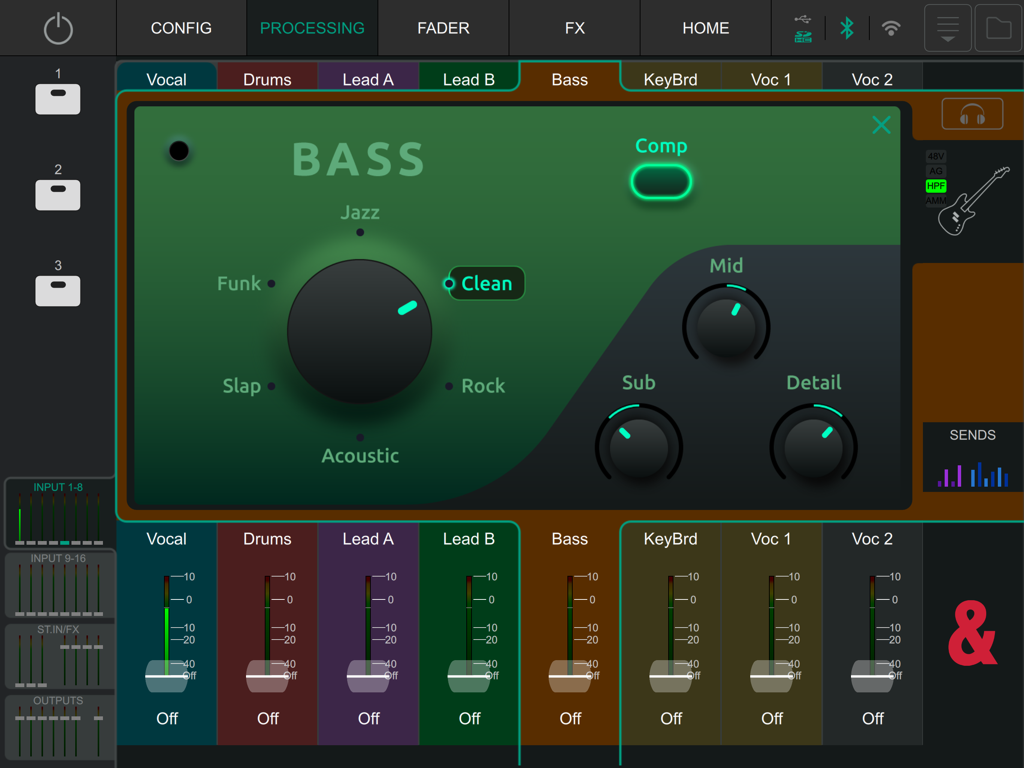Toggle the AMM setting

coord(936,200)
